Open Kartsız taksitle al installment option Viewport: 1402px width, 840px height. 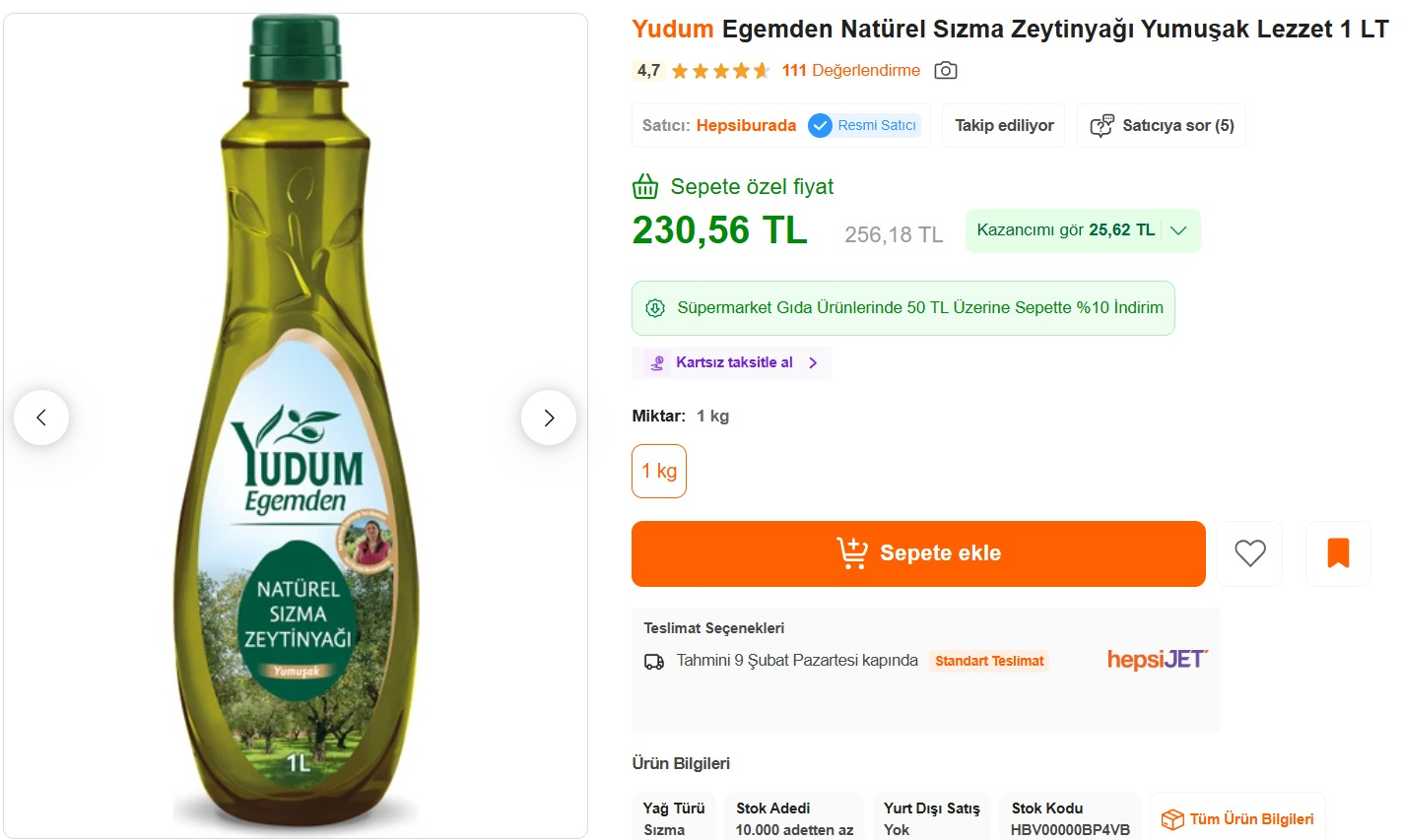tap(734, 362)
